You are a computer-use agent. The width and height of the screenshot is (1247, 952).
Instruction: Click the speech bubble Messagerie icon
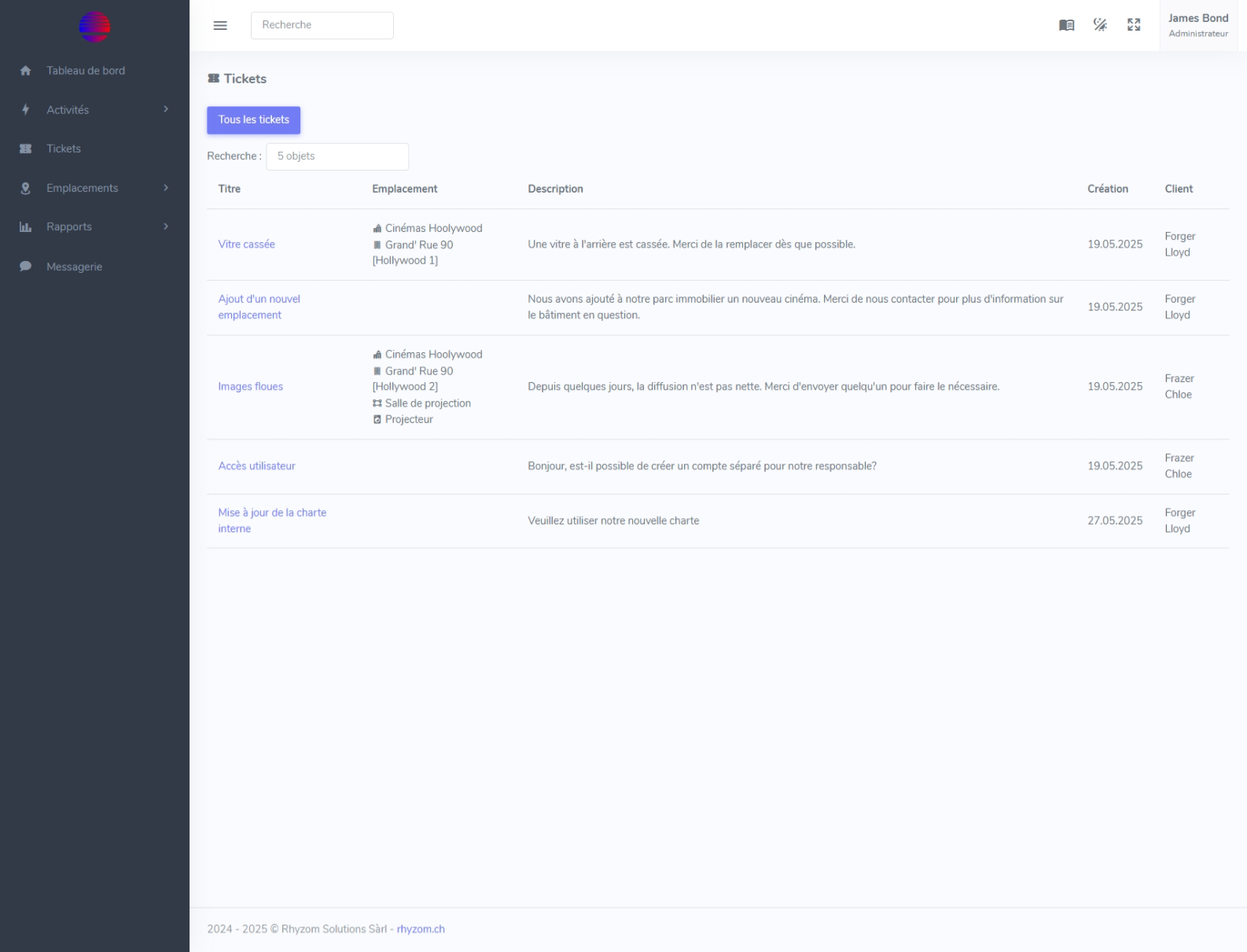coord(25,266)
